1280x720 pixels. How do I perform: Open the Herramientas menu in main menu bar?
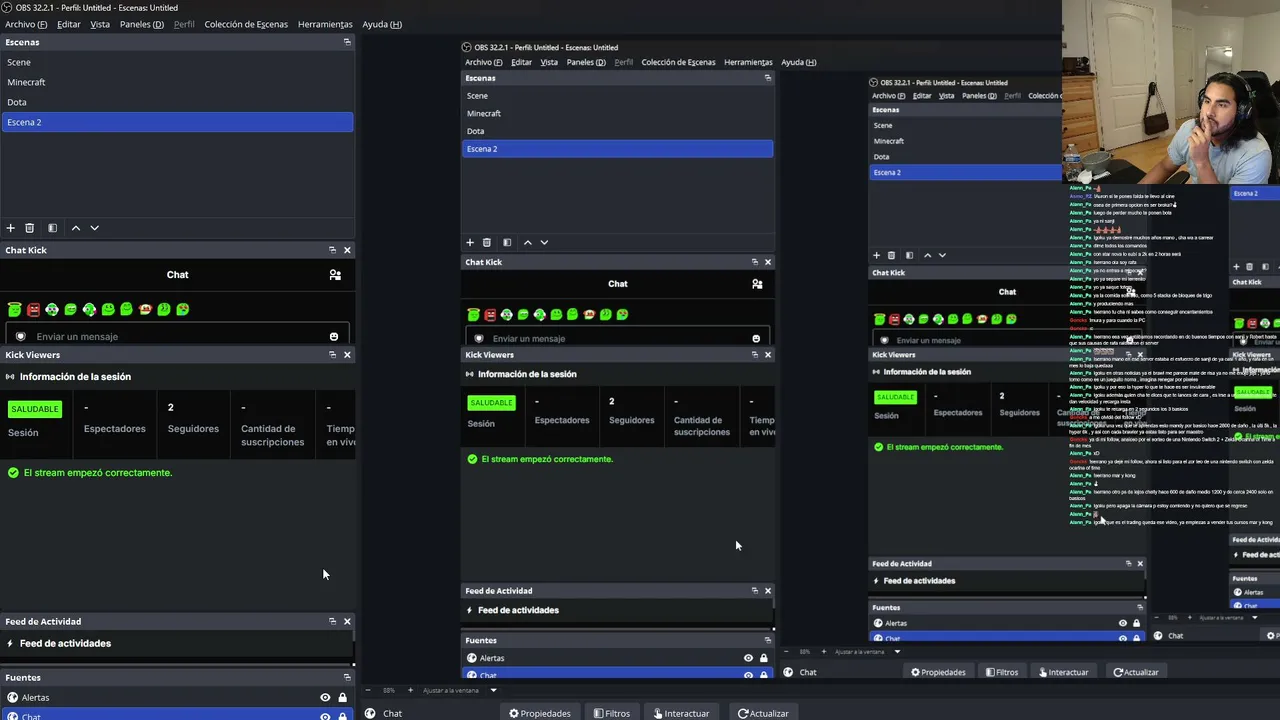325,24
